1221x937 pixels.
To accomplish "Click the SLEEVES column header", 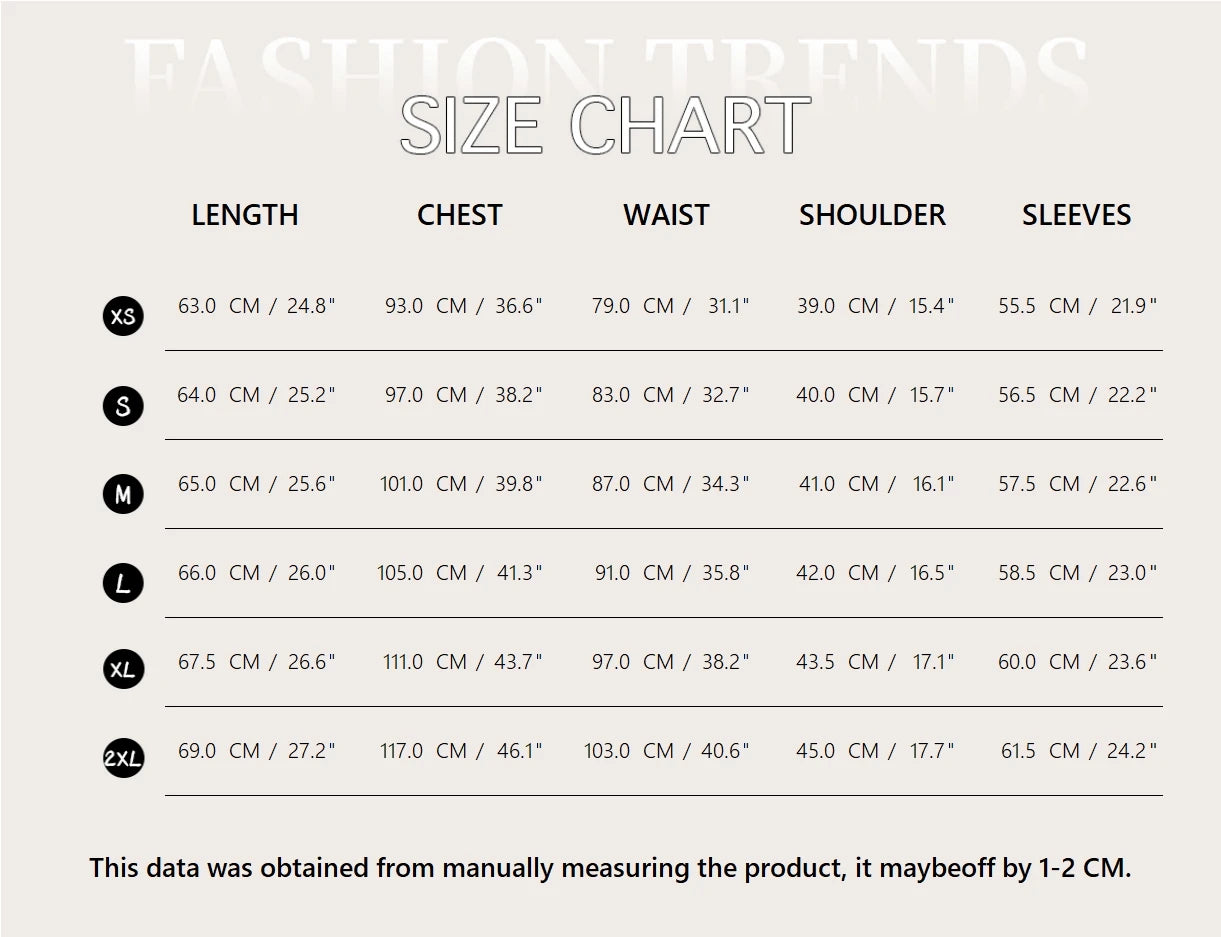I will [x=1076, y=215].
